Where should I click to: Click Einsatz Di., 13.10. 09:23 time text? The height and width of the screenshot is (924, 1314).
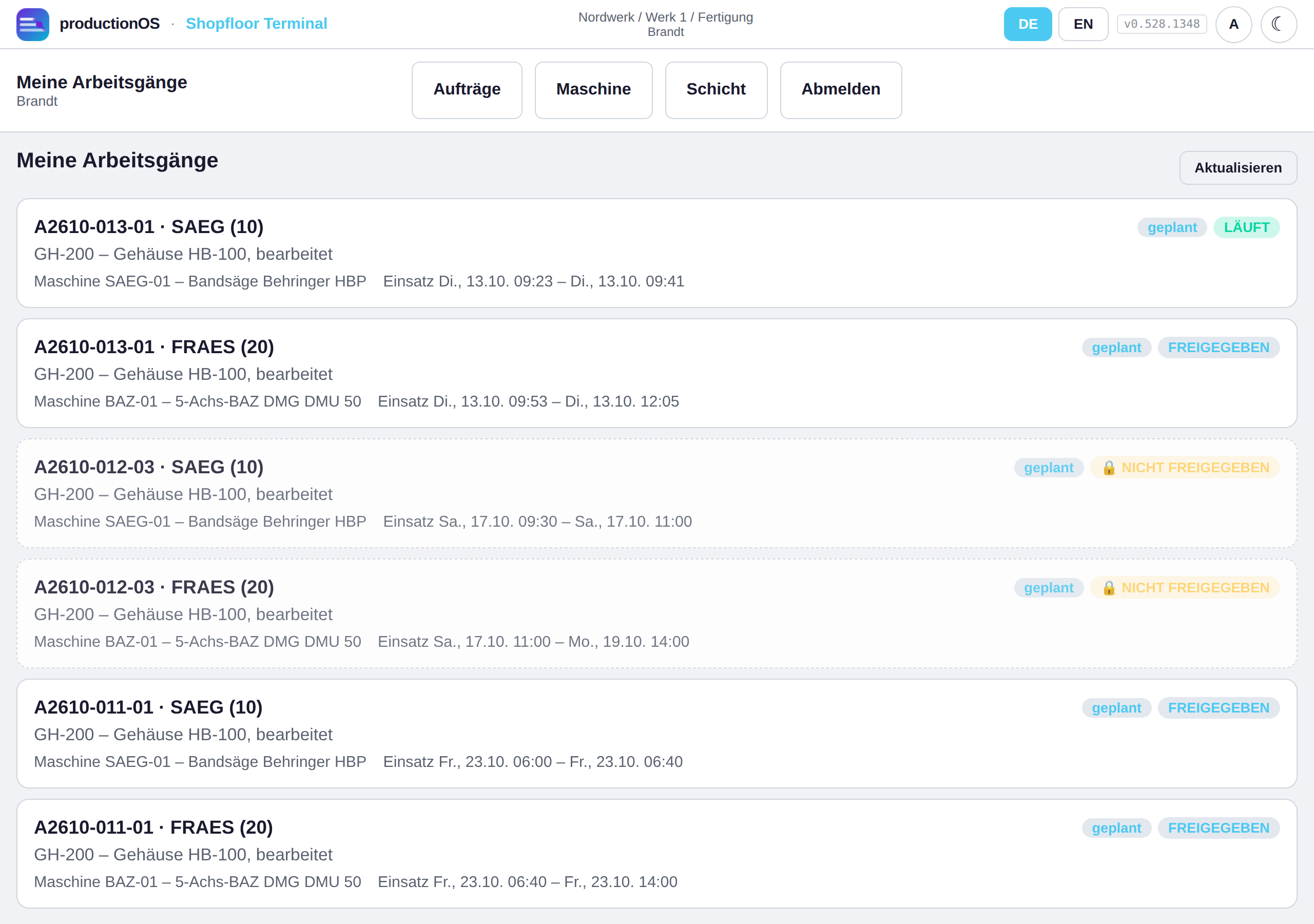(533, 281)
